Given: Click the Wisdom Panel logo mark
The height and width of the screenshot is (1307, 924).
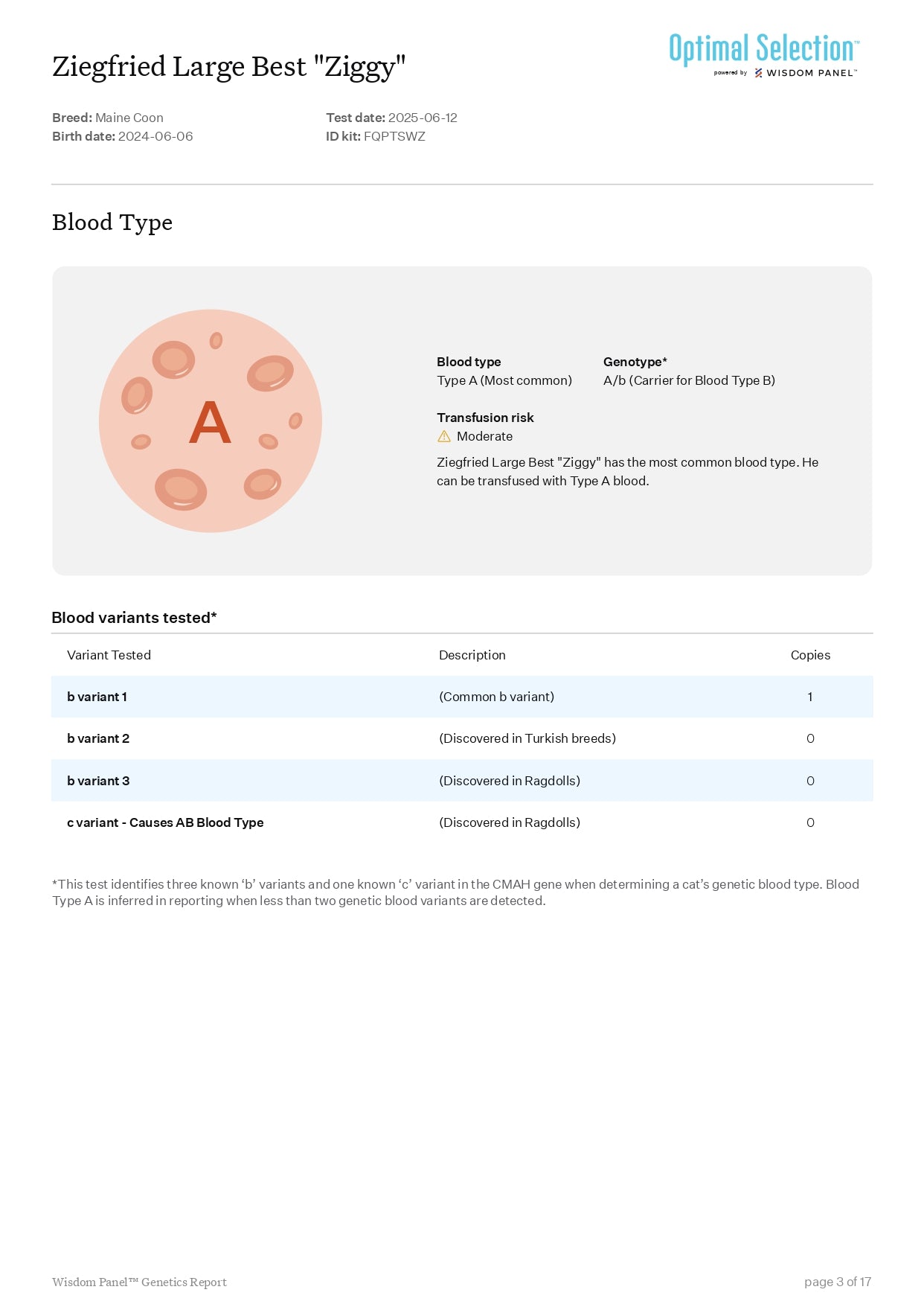Looking at the screenshot, I should pyautogui.click(x=758, y=73).
